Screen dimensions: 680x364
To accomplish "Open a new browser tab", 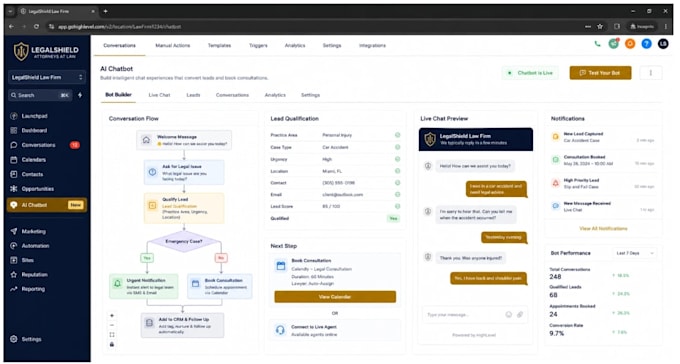I will (105, 11).
